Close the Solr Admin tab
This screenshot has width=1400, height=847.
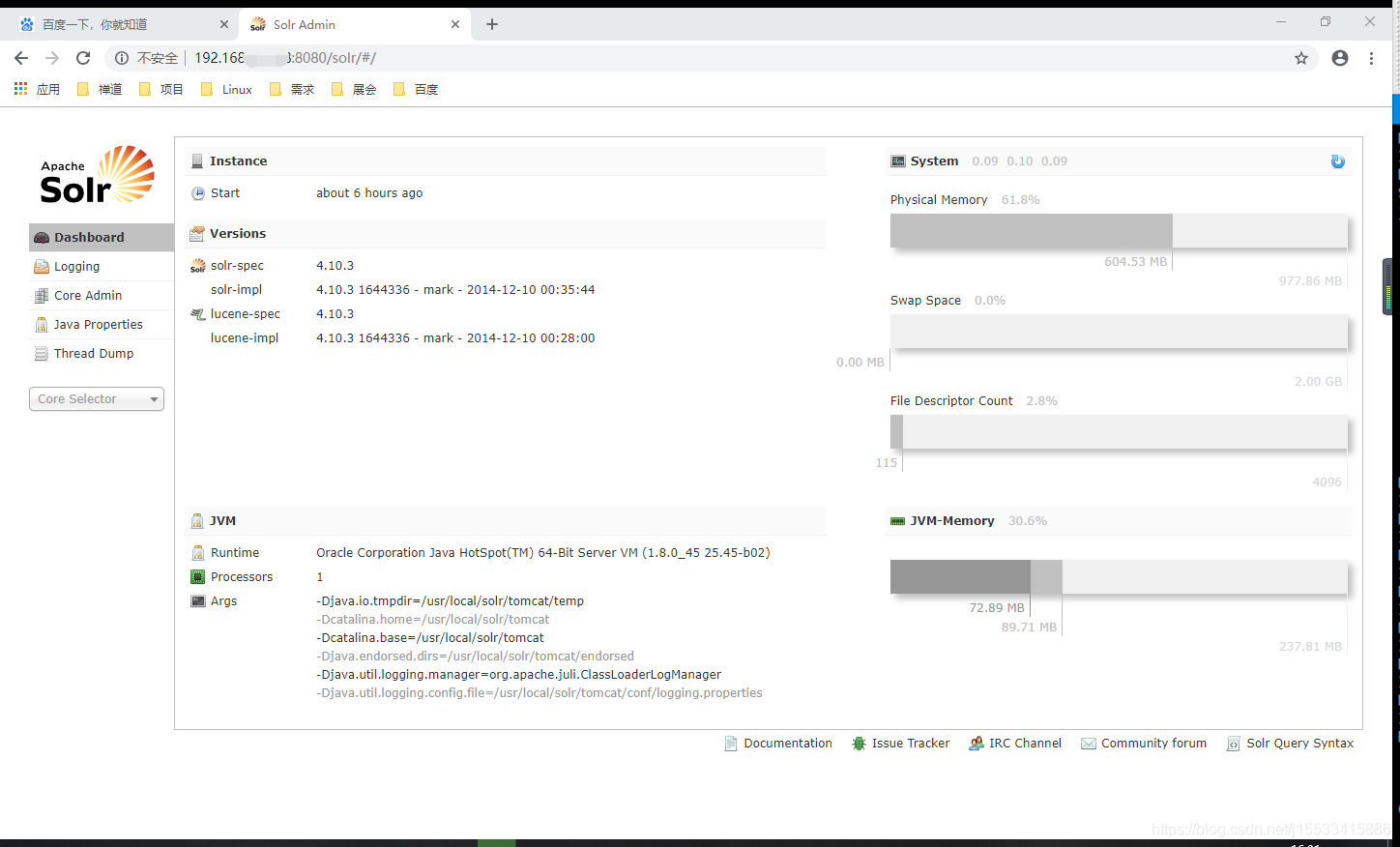(455, 24)
